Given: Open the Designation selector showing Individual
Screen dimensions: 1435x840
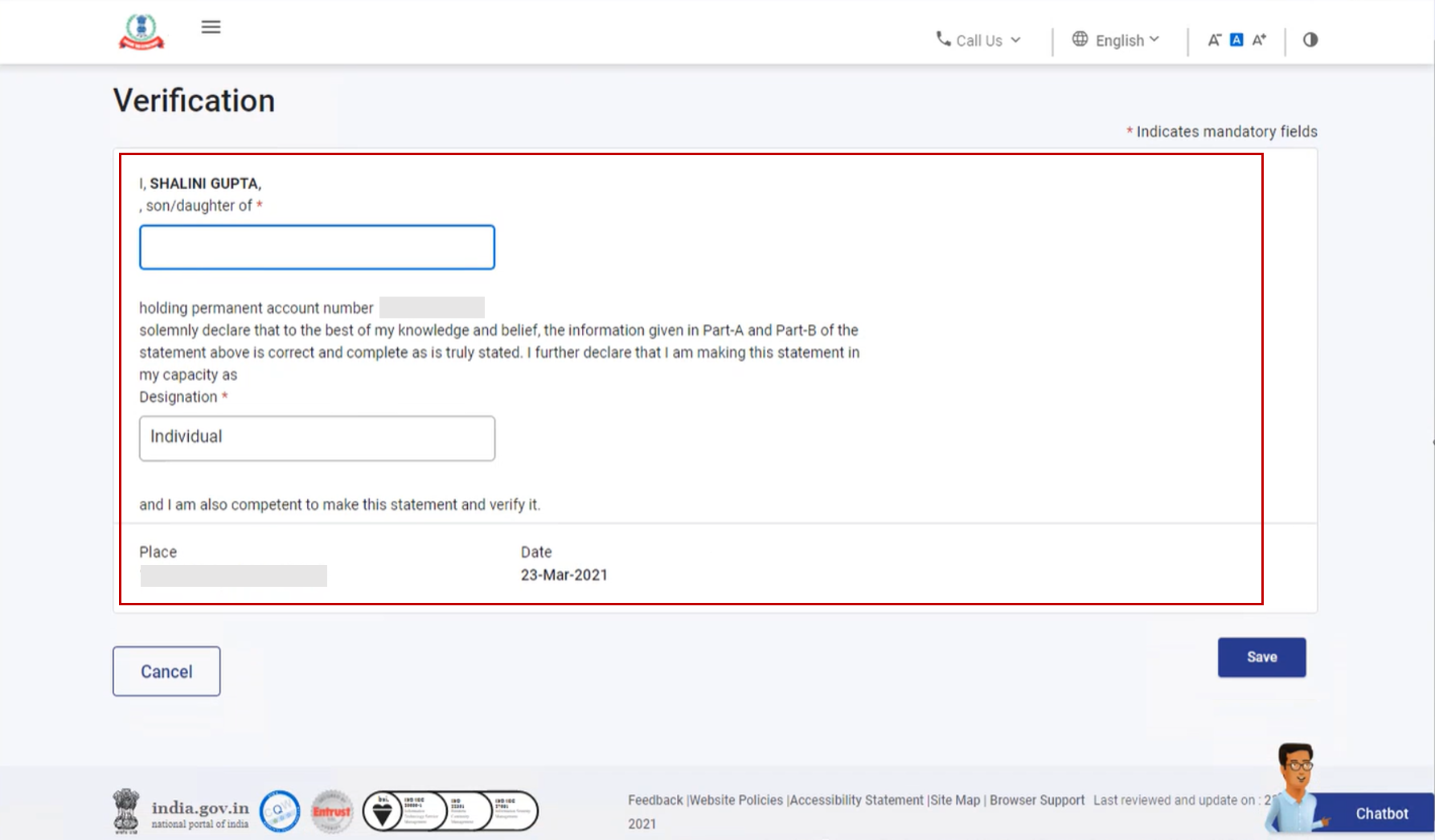Looking at the screenshot, I should pos(316,437).
